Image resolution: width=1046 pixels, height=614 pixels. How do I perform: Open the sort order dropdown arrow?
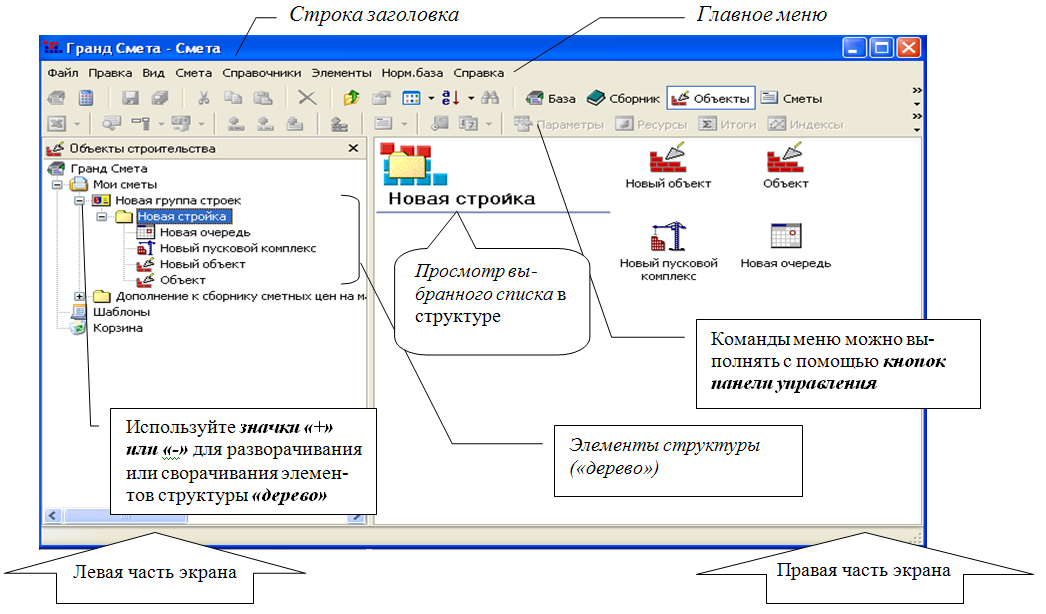pos(471,99)
